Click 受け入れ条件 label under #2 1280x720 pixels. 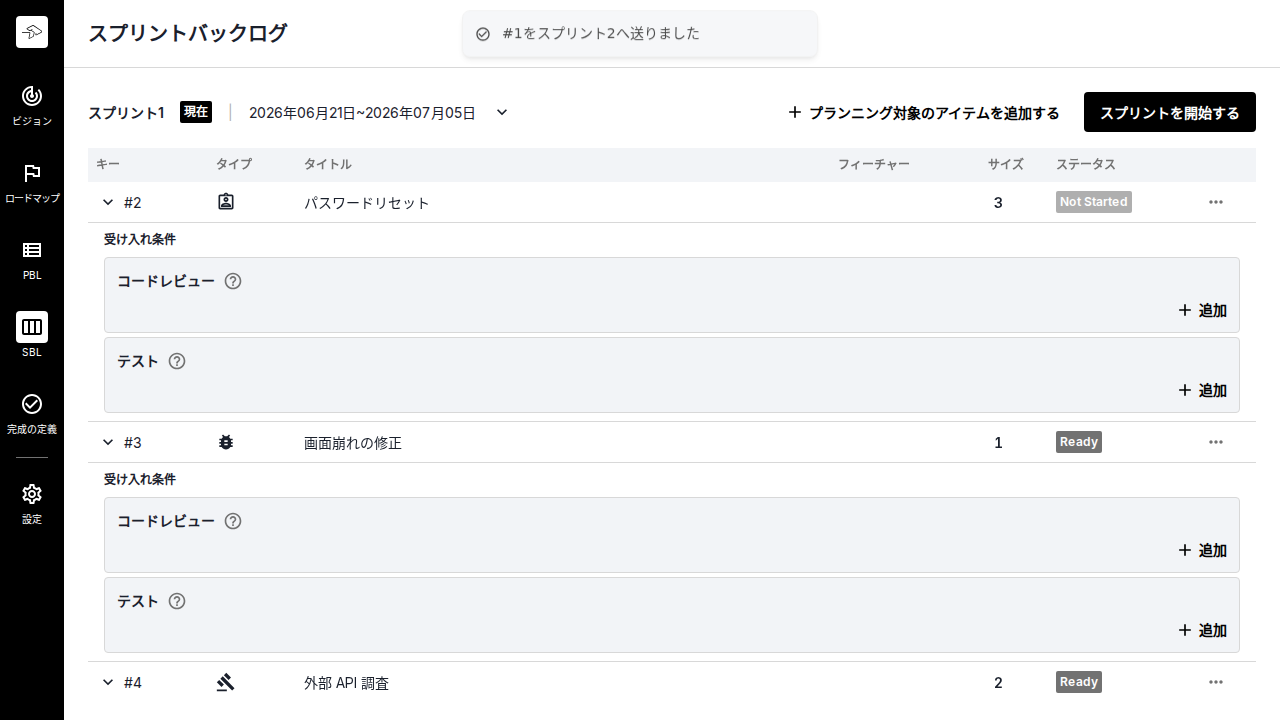coord(140,240)
